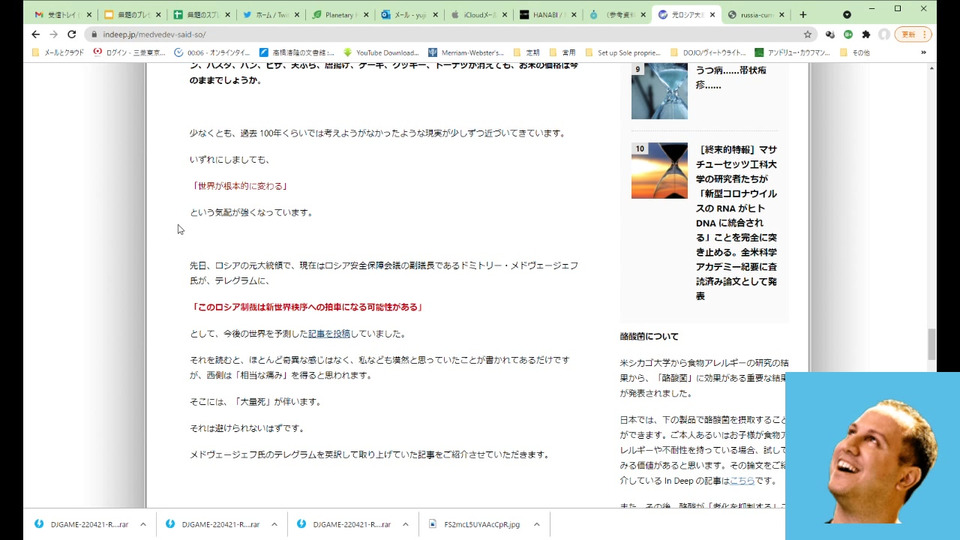Open the Extensions puzzle icon
The width and height of the screenshot is (960, 540).
866,34
